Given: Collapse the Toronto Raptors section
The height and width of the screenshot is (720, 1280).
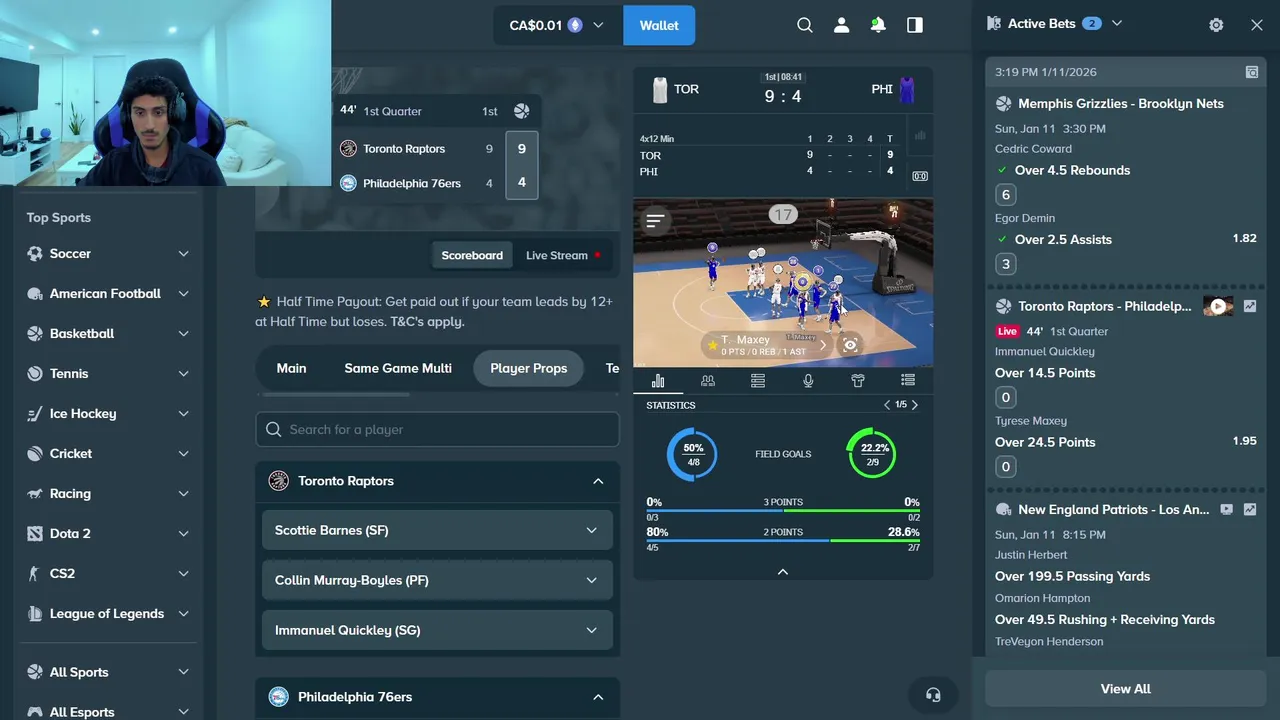Looking at the screenshot, I should point(598,481).
